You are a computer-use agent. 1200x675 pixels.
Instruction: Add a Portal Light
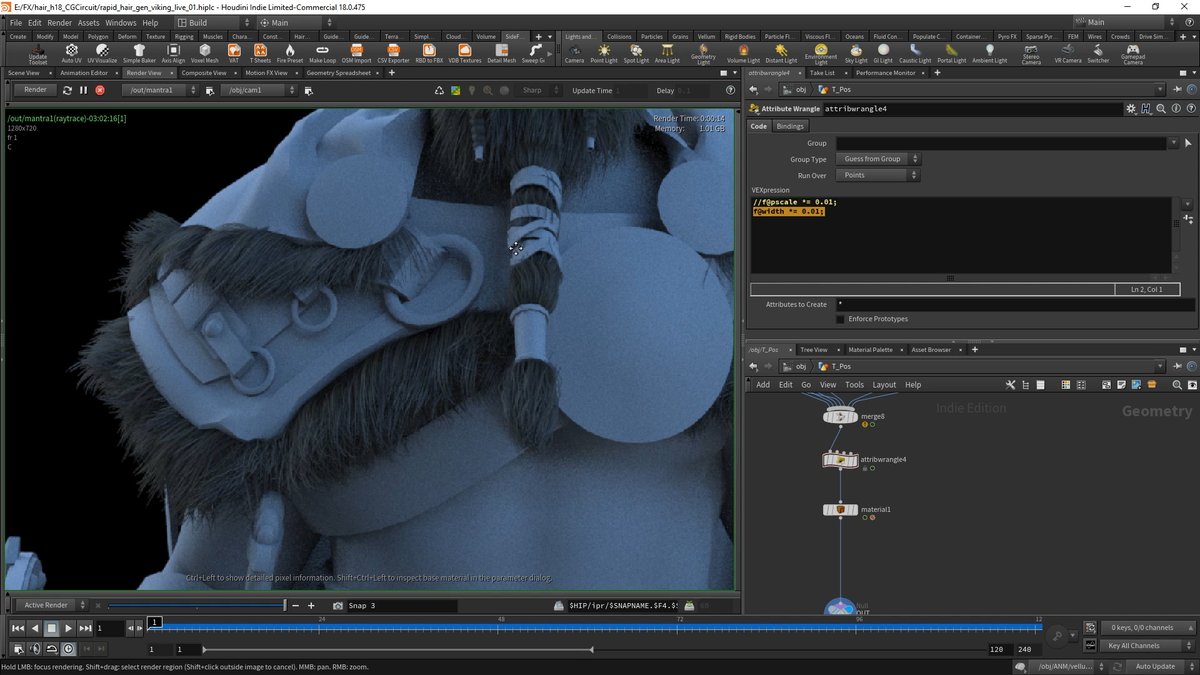[951, 53]
